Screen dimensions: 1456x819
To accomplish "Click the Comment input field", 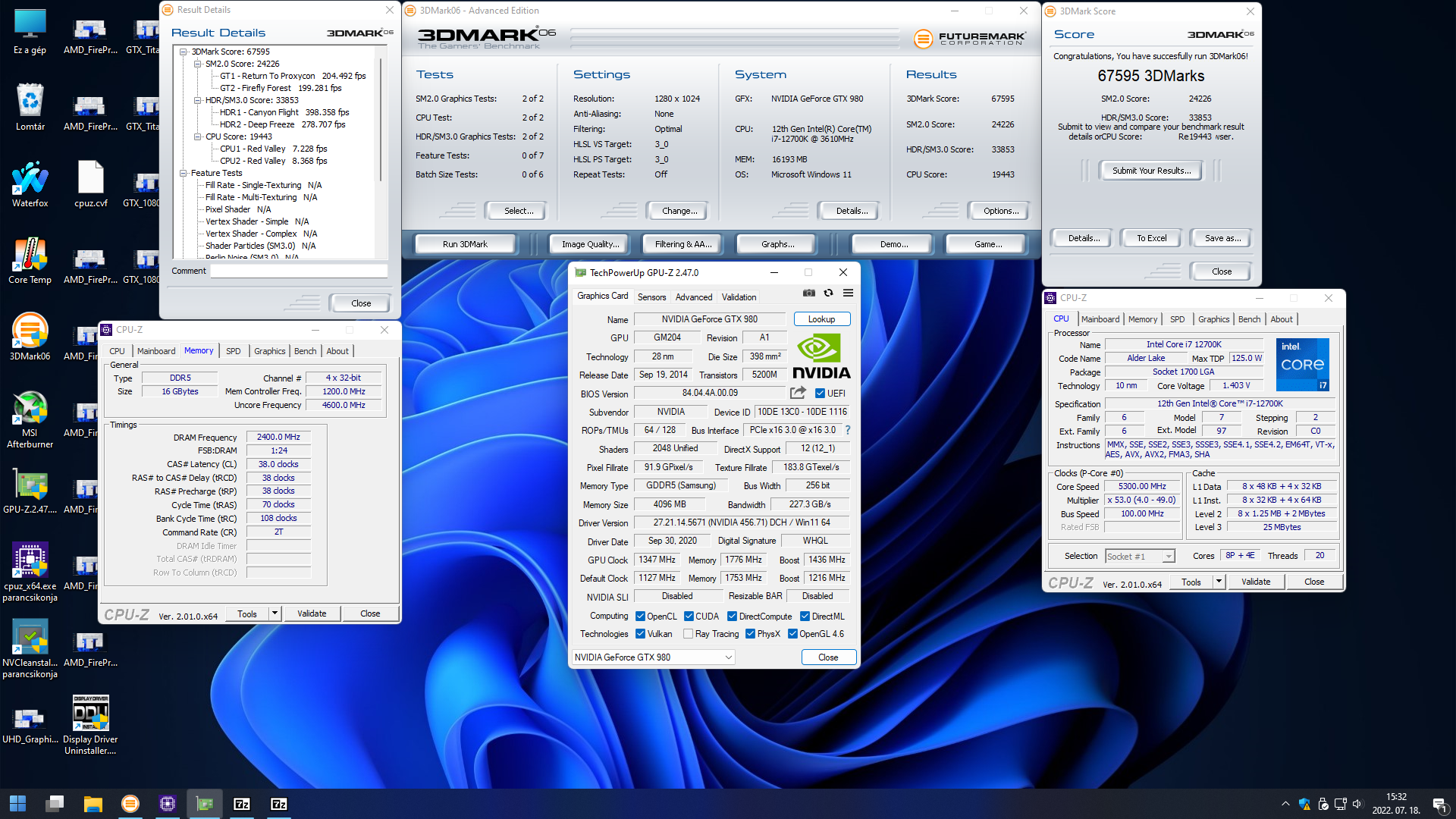I will click(299, 271).
